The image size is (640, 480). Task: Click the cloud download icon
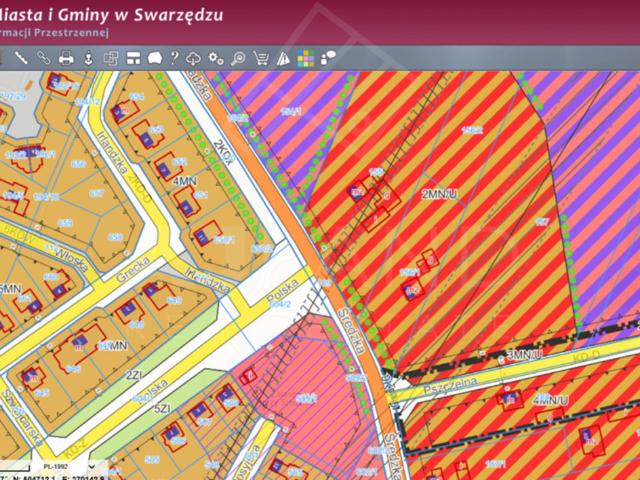(194, 57)
